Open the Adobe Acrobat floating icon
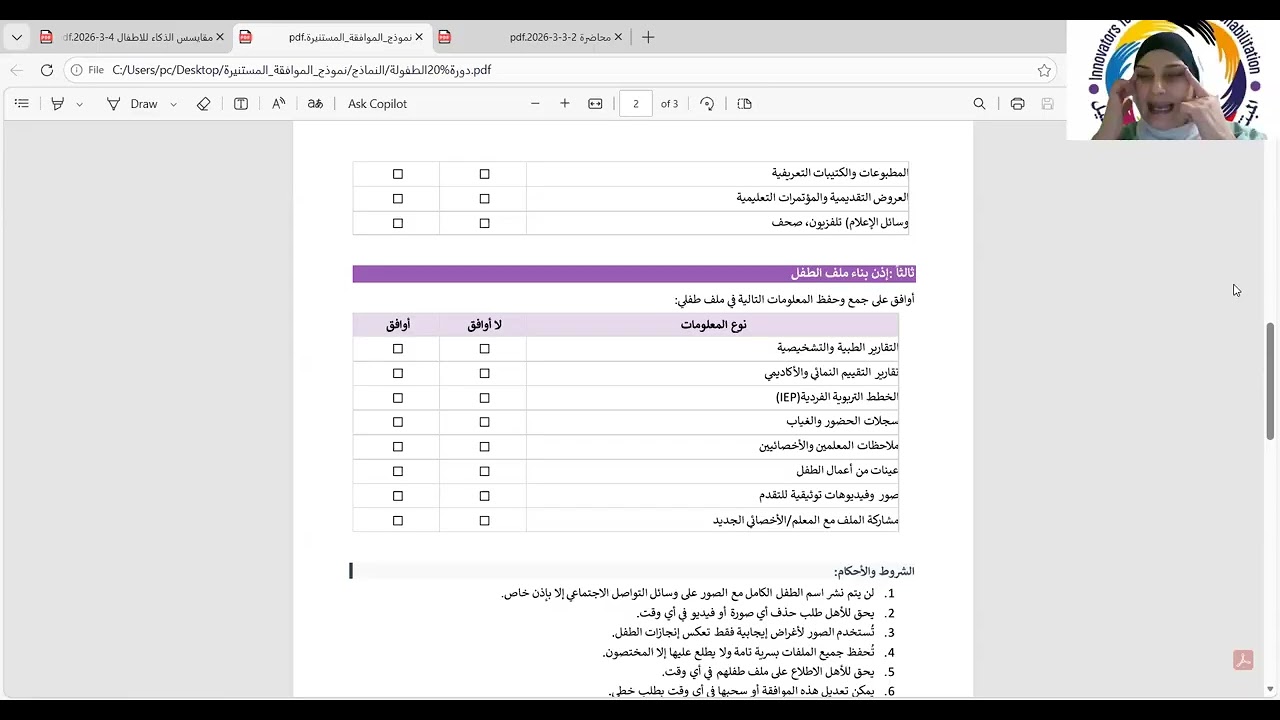This screenshot has height=720, width=1280. click(x=1243, y=661)
